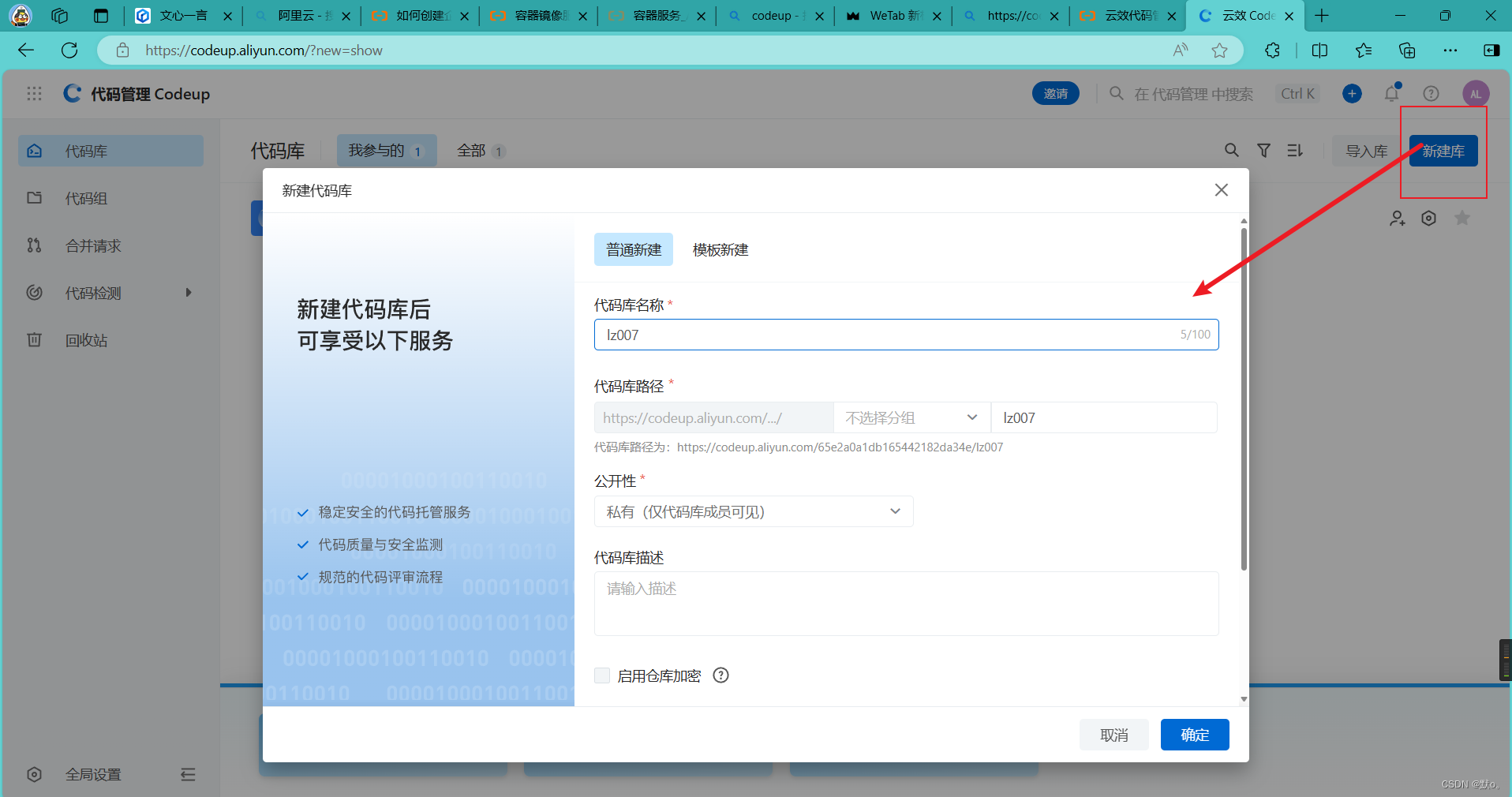Screen dimensions: 1512x797
Task: Open the 不选择分组 group dropdown
Action: 911,417
